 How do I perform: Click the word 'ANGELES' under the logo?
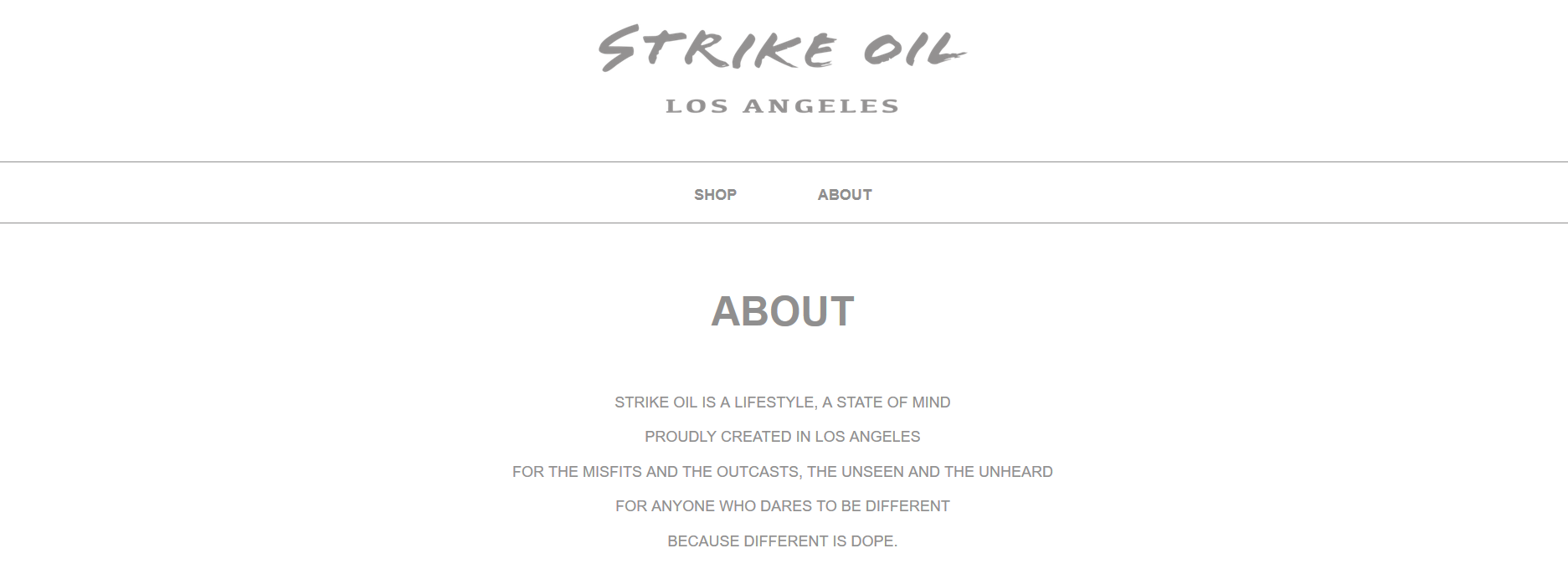coord(820,106)
